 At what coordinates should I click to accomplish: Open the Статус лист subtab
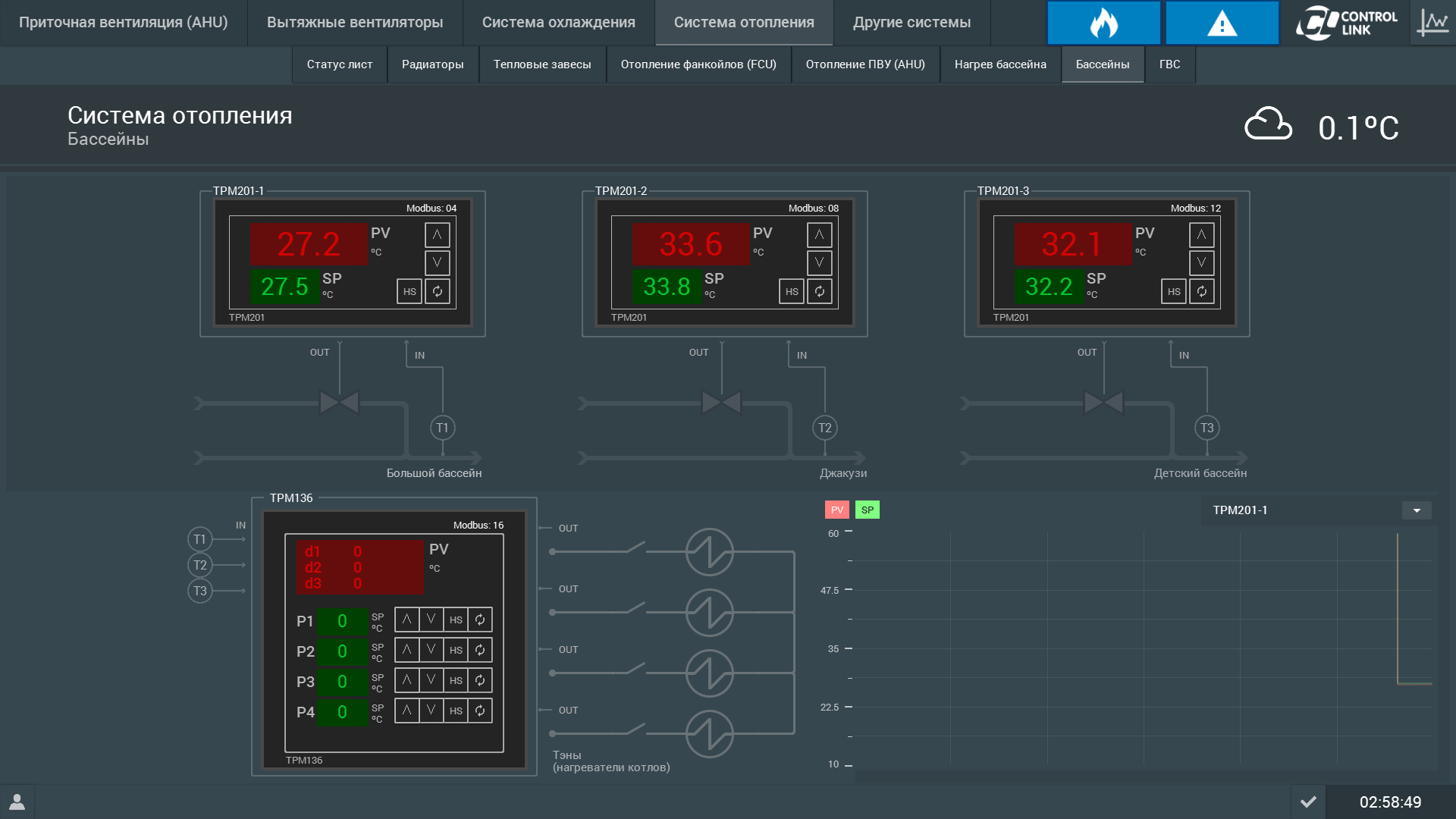click(x=340, y=64)
